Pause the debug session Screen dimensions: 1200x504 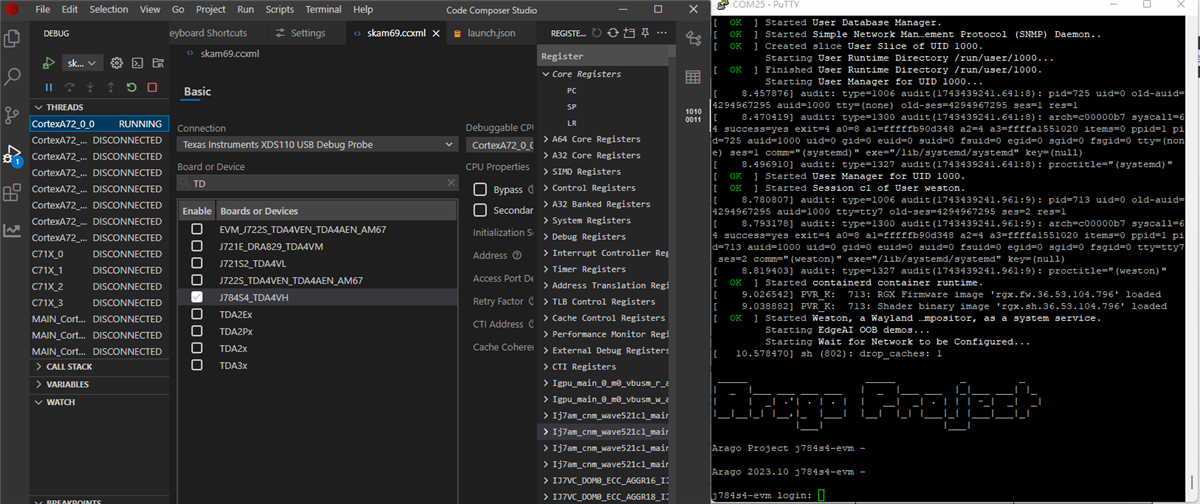(x=48, y=88)
